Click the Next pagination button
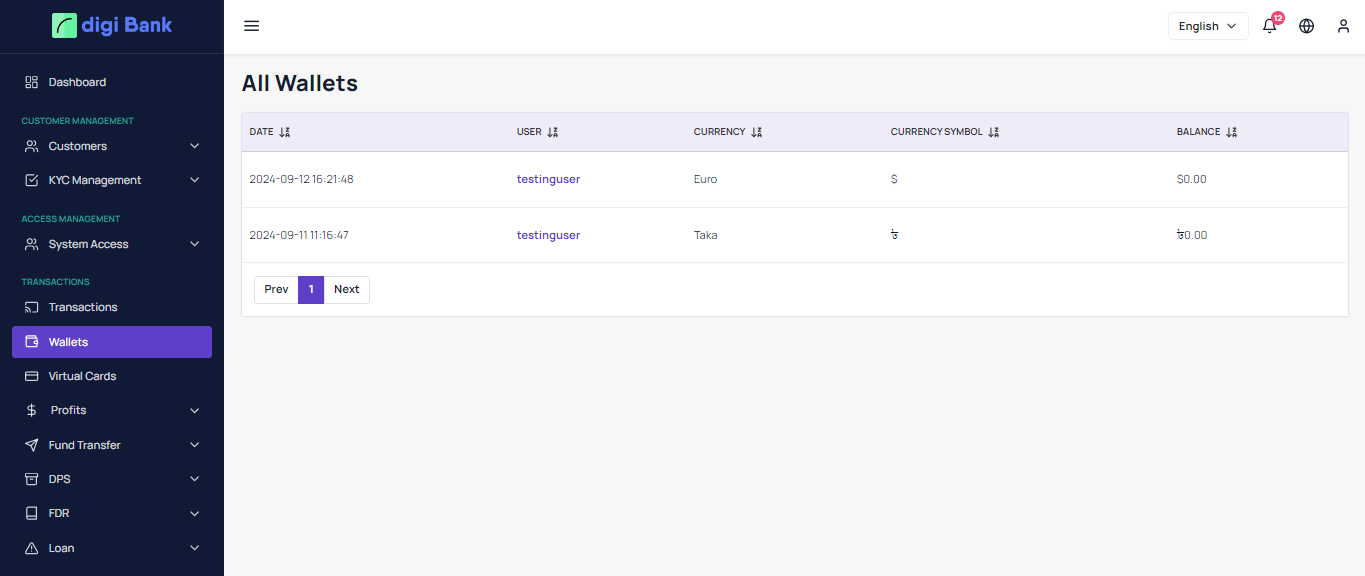 [x=346, y=289]
